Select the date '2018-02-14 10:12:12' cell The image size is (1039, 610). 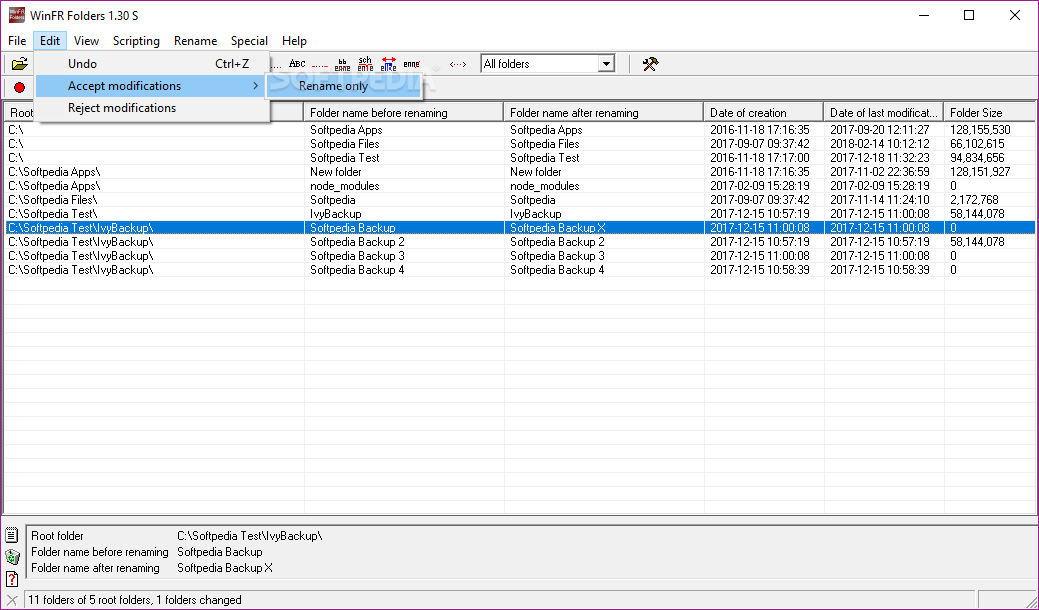click(x=879, y=144)
